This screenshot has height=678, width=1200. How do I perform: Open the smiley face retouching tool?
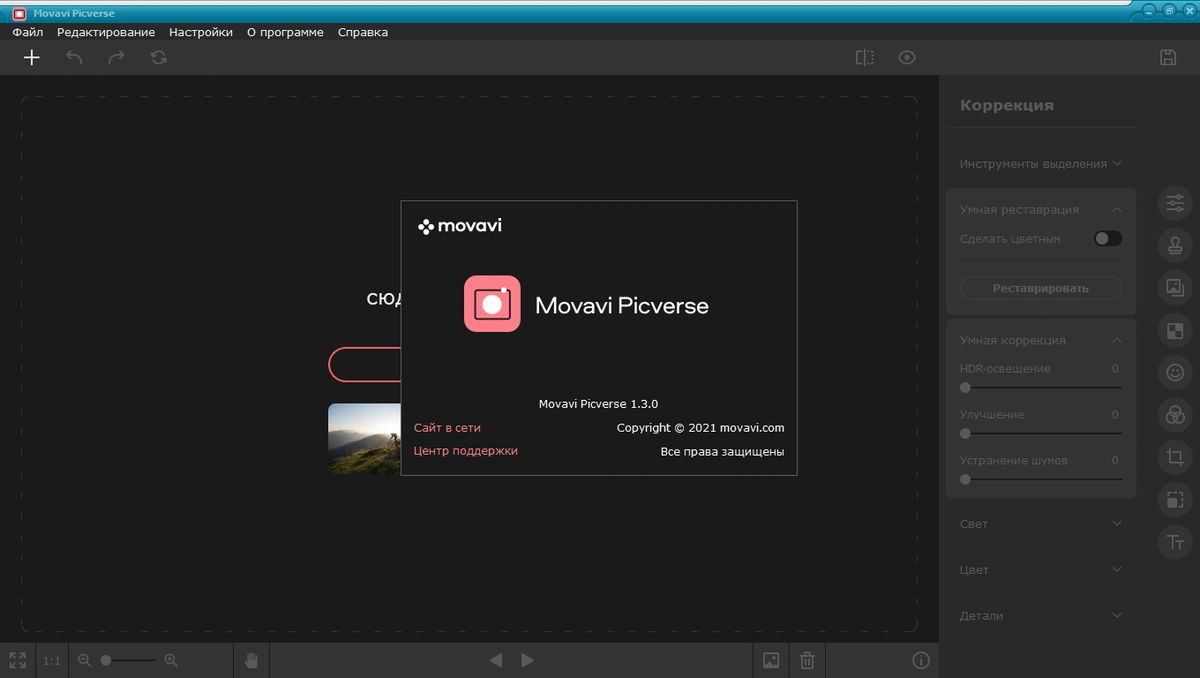(1175, 373)
